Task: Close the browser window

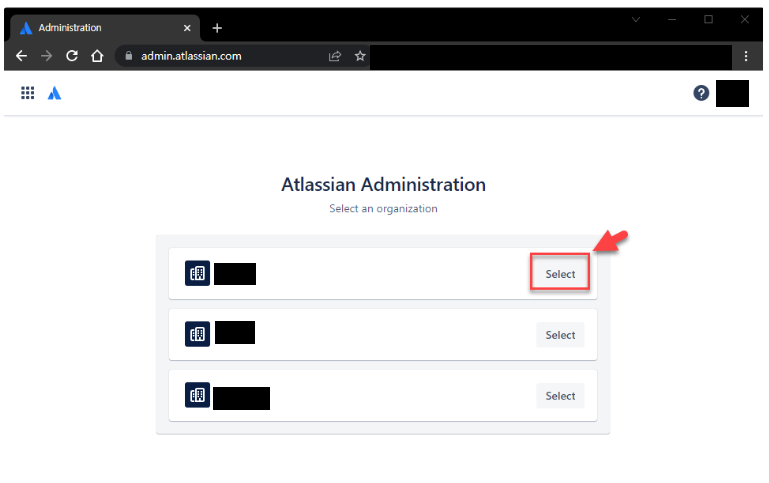Action: click(744, 20)
